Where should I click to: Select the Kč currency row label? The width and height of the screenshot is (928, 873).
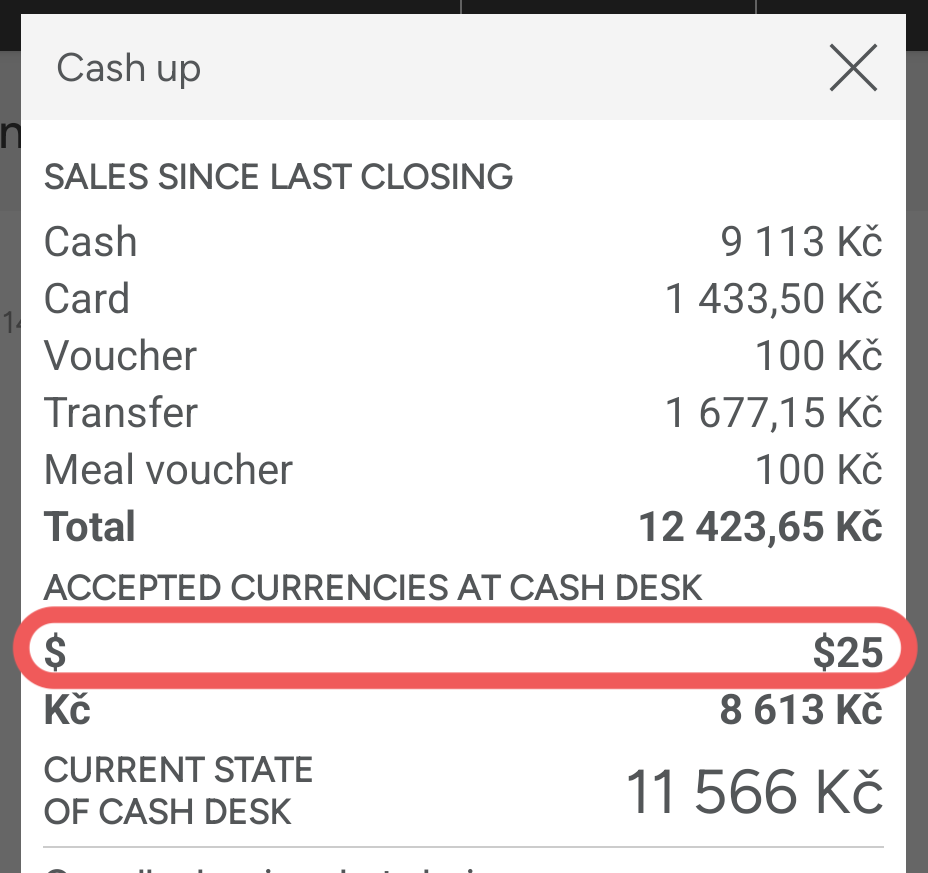tap(67, 710)
